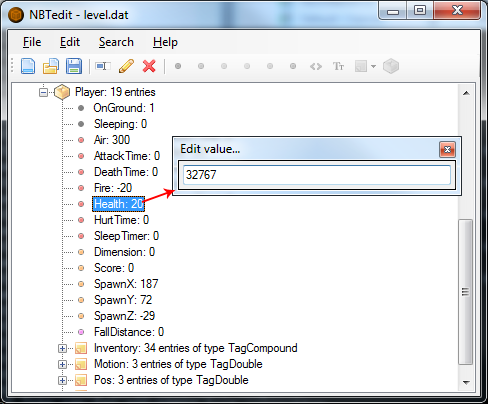Click the Rename tag toolbar icon
This screenshot has height=404, width=488.
pos(103,66)
